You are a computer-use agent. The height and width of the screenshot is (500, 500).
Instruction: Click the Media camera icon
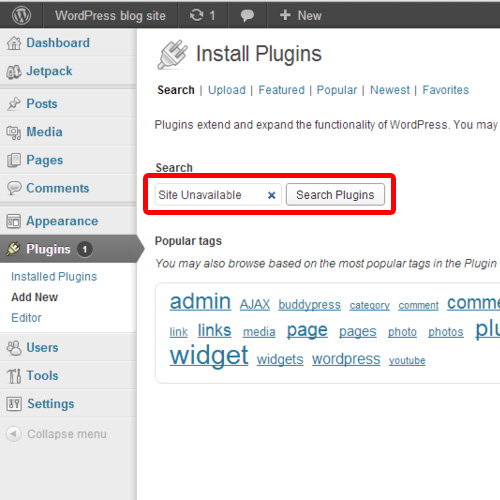click(x=14, y=132)
